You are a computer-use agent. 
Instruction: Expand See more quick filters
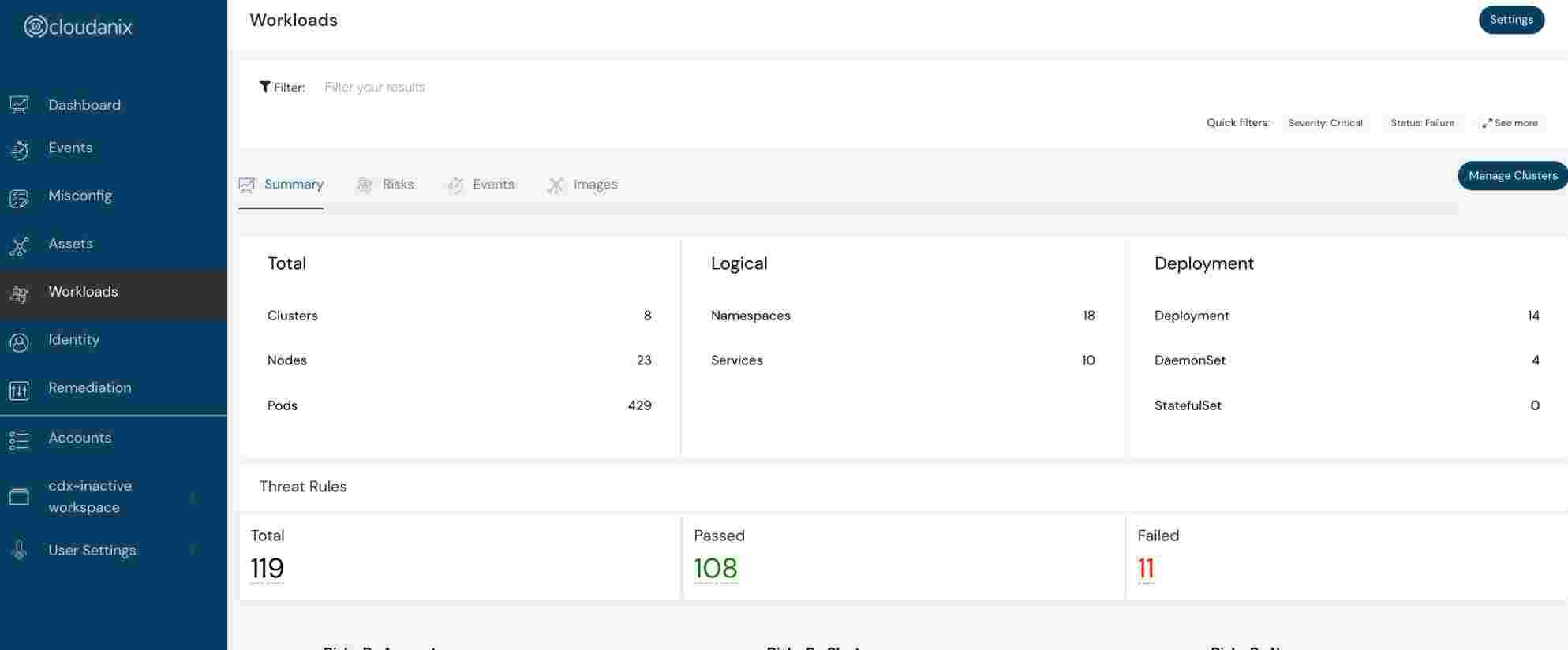coord(1510,123)
